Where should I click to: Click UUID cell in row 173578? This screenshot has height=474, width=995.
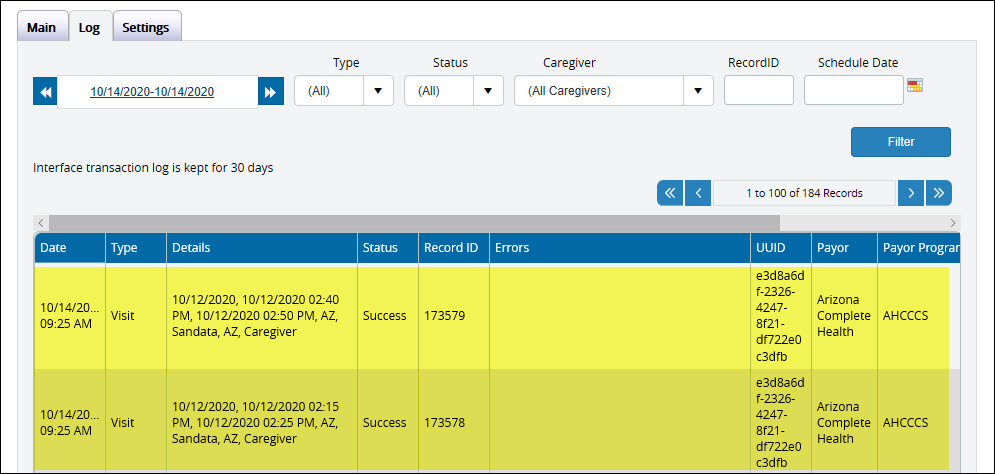(781, 423)
